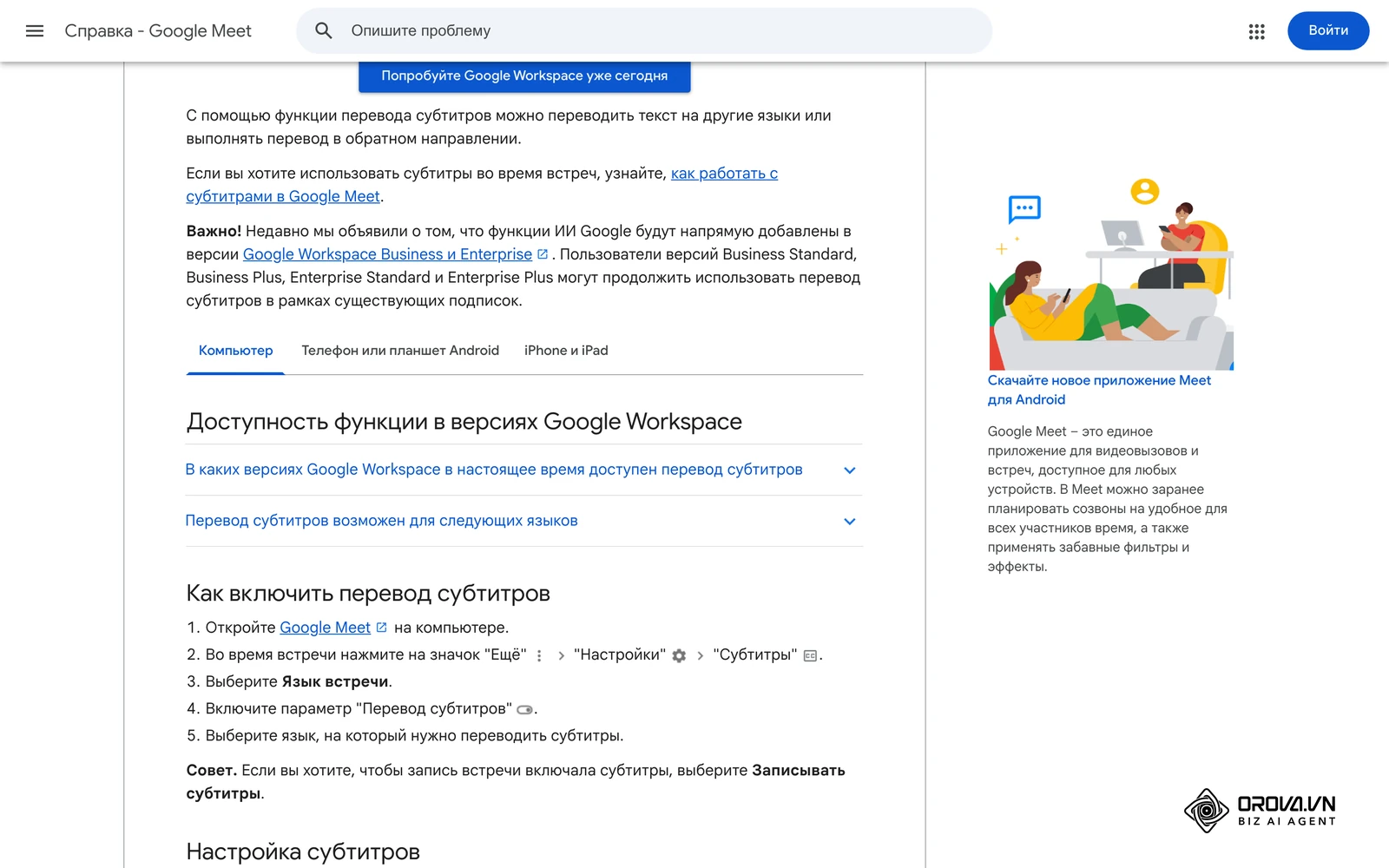
Task: Switch to the "Компьютер" tab
Action: coord(235,351)
